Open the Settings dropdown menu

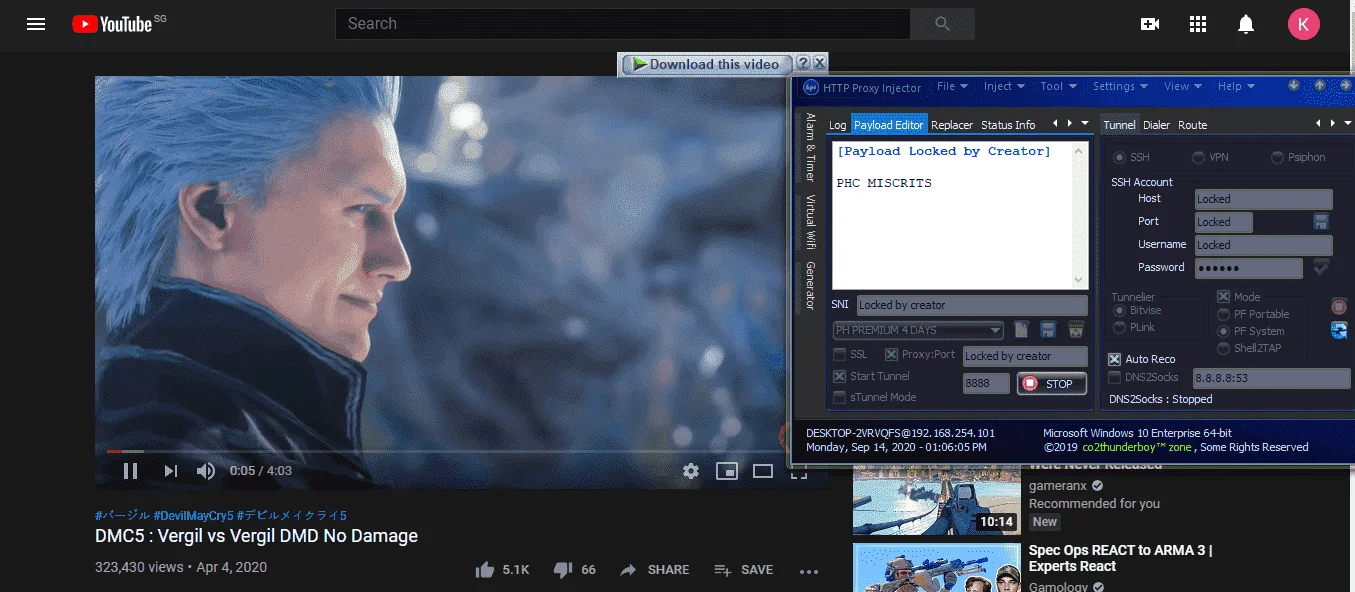(x=1120, y=87)
